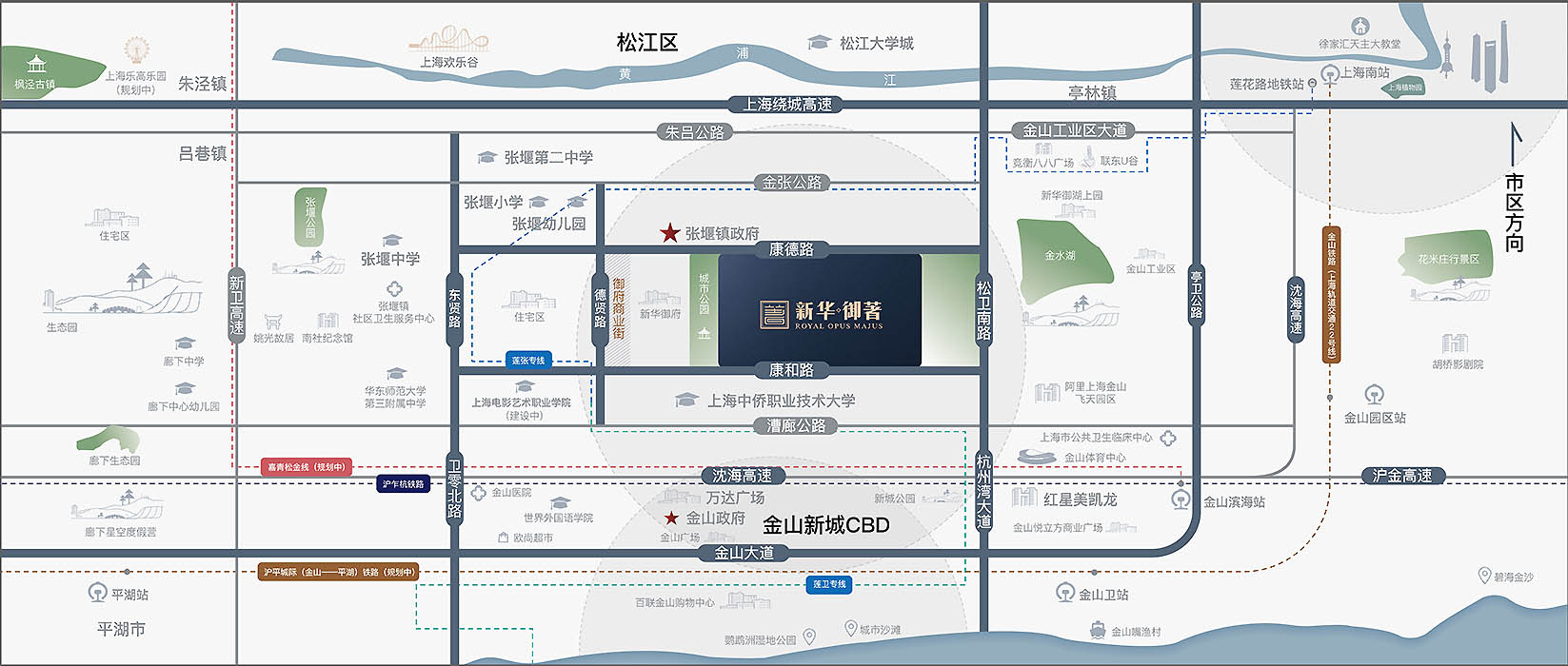The height and width of the screenshot is (666, 1568).
Task: Click the red star beside 金山政府
Action: point(671,518)
